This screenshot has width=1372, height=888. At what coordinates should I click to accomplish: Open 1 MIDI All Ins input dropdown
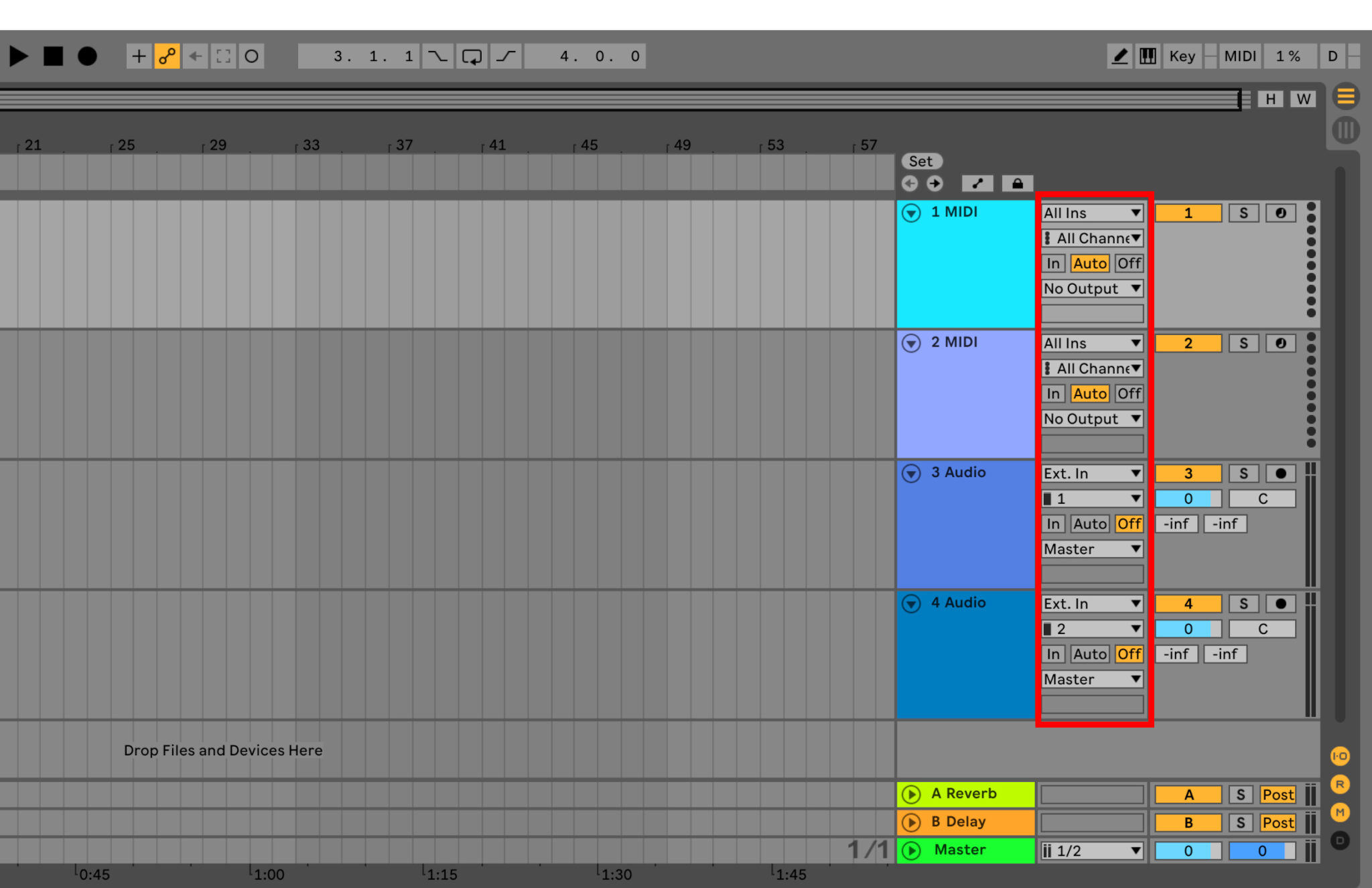1092,213
